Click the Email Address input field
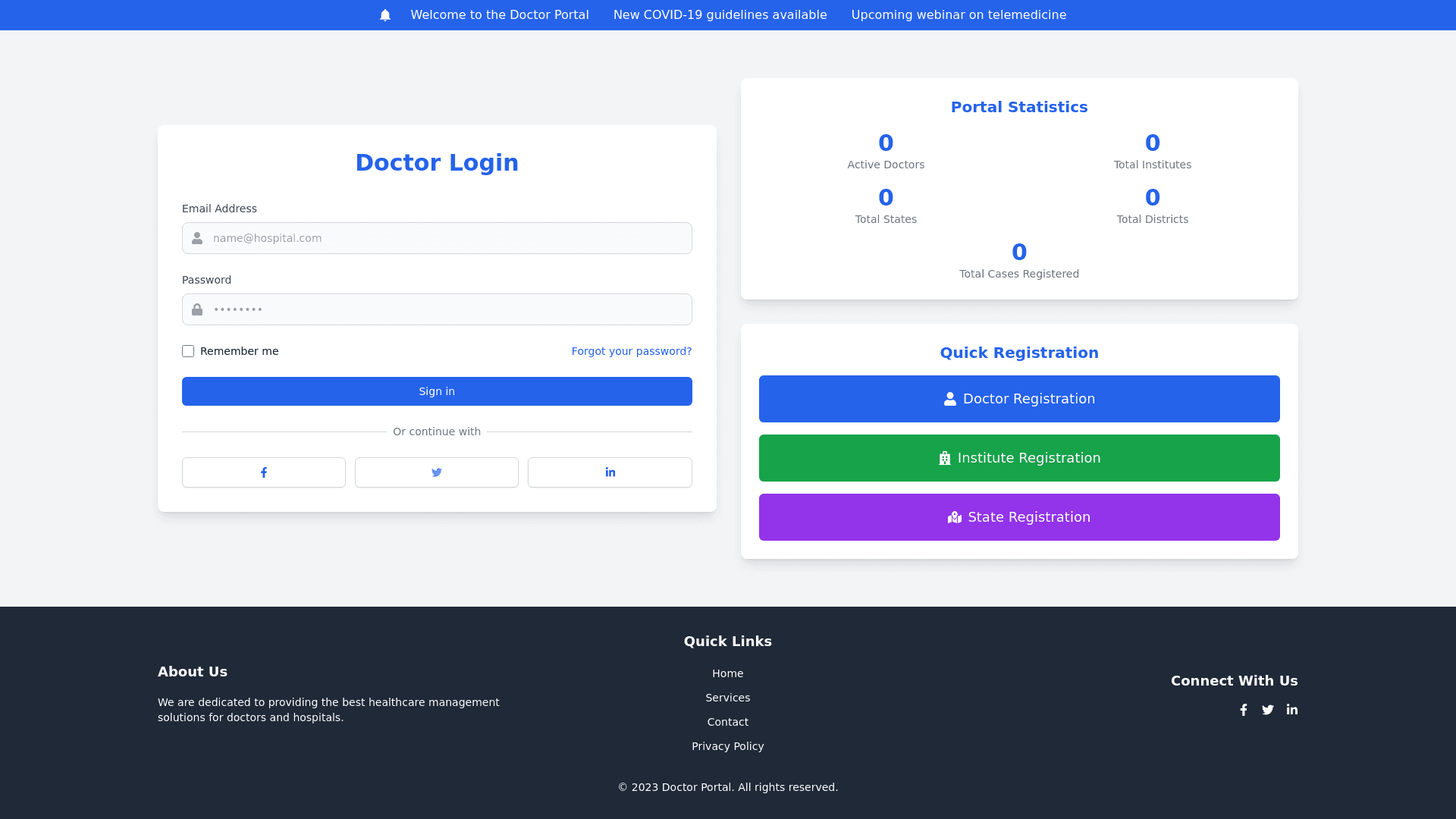 [447, 238]
